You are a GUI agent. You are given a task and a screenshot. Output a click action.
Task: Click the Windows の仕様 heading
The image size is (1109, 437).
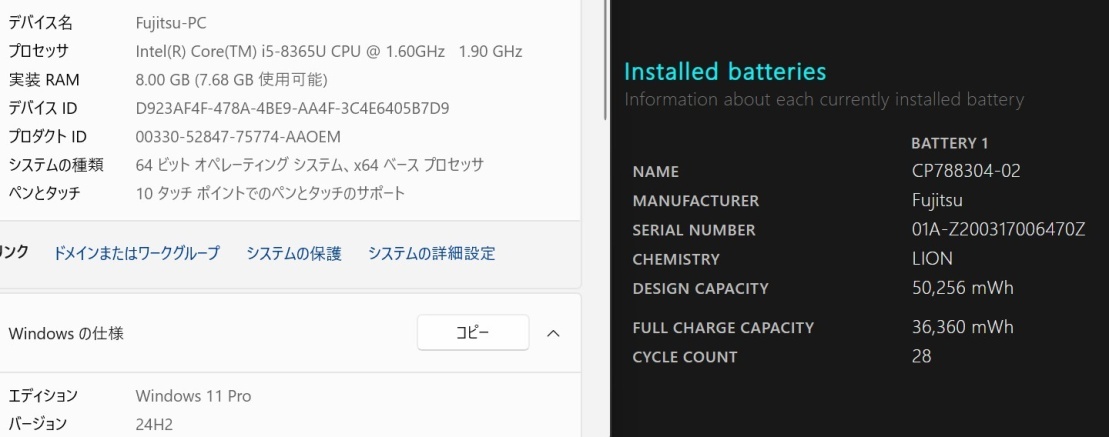(66, 333)
